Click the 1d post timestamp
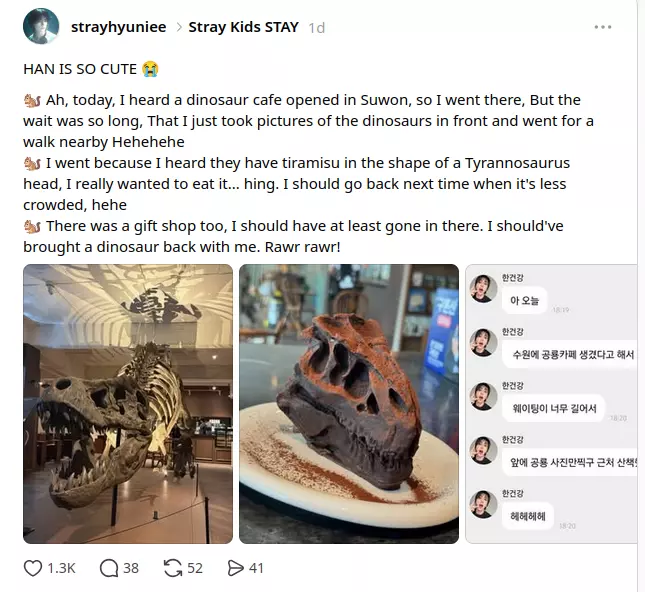 coord(316,28)
